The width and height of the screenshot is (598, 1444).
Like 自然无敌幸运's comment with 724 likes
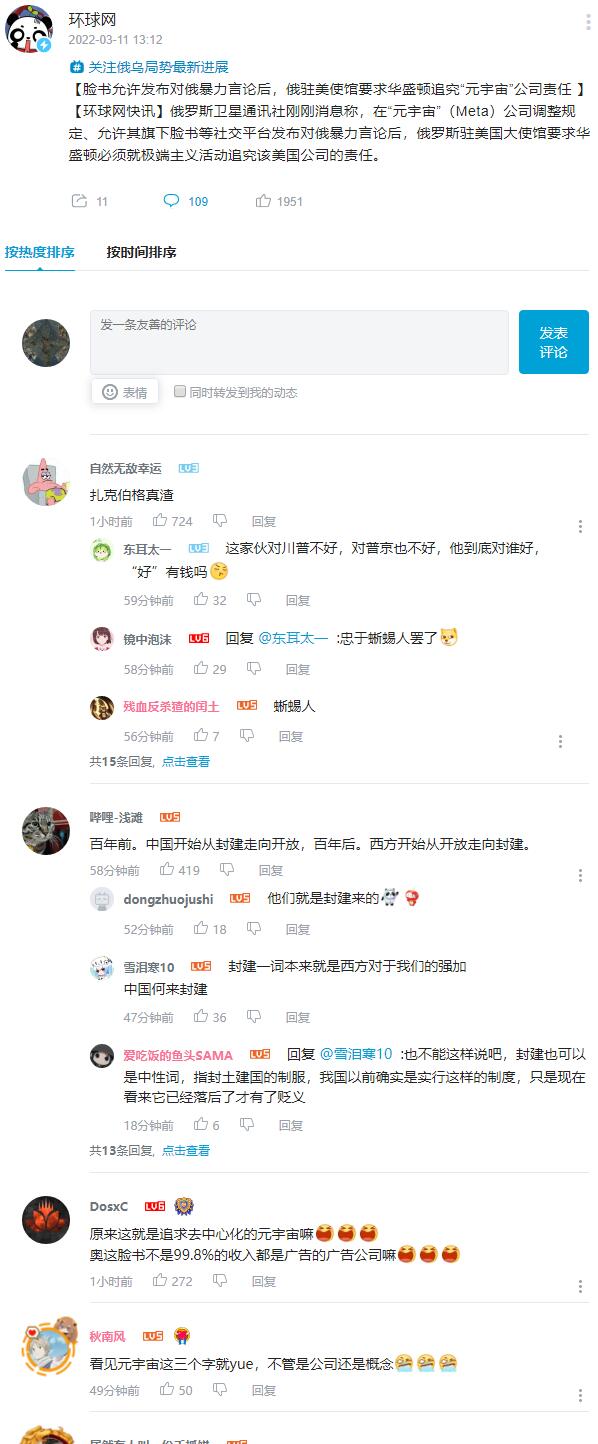160,521
